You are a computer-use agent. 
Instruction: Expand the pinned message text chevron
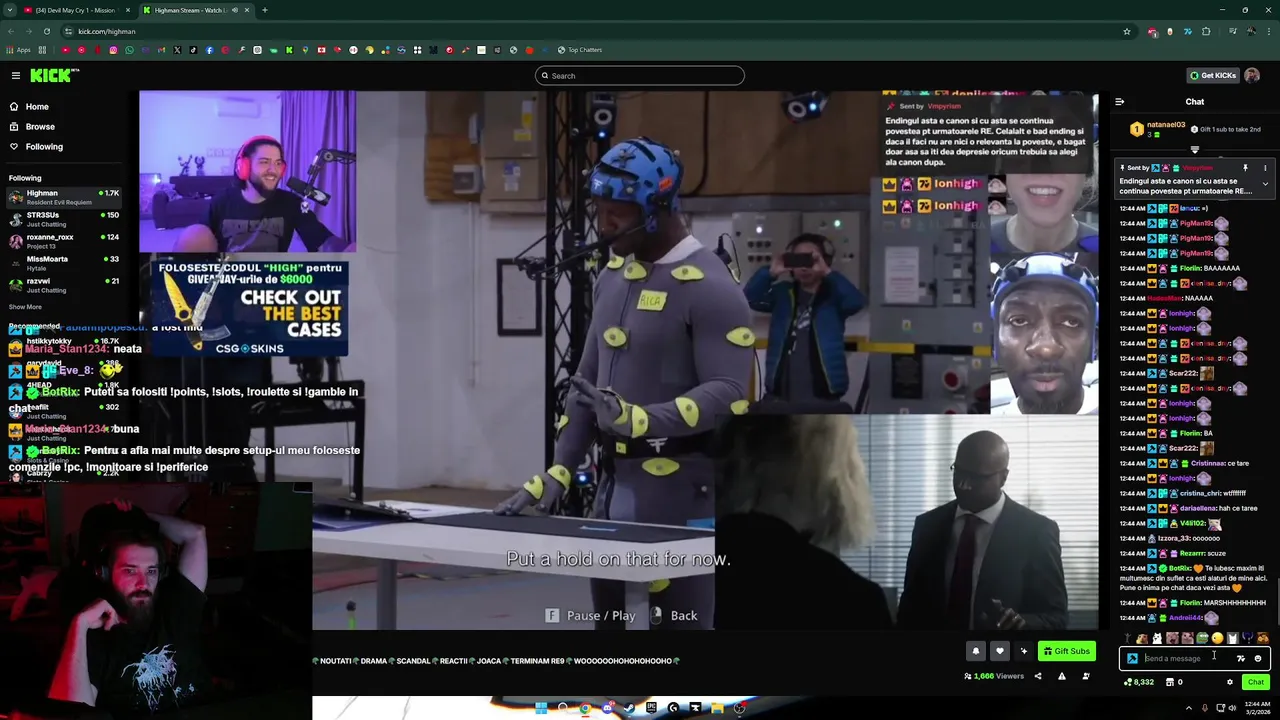point(1265,184)
